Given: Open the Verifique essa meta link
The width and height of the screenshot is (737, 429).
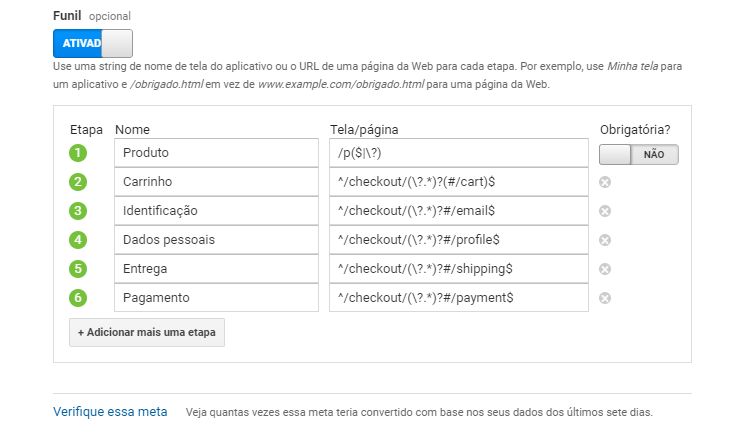Looking at the screenshot, I should click(x=110, y=412).
